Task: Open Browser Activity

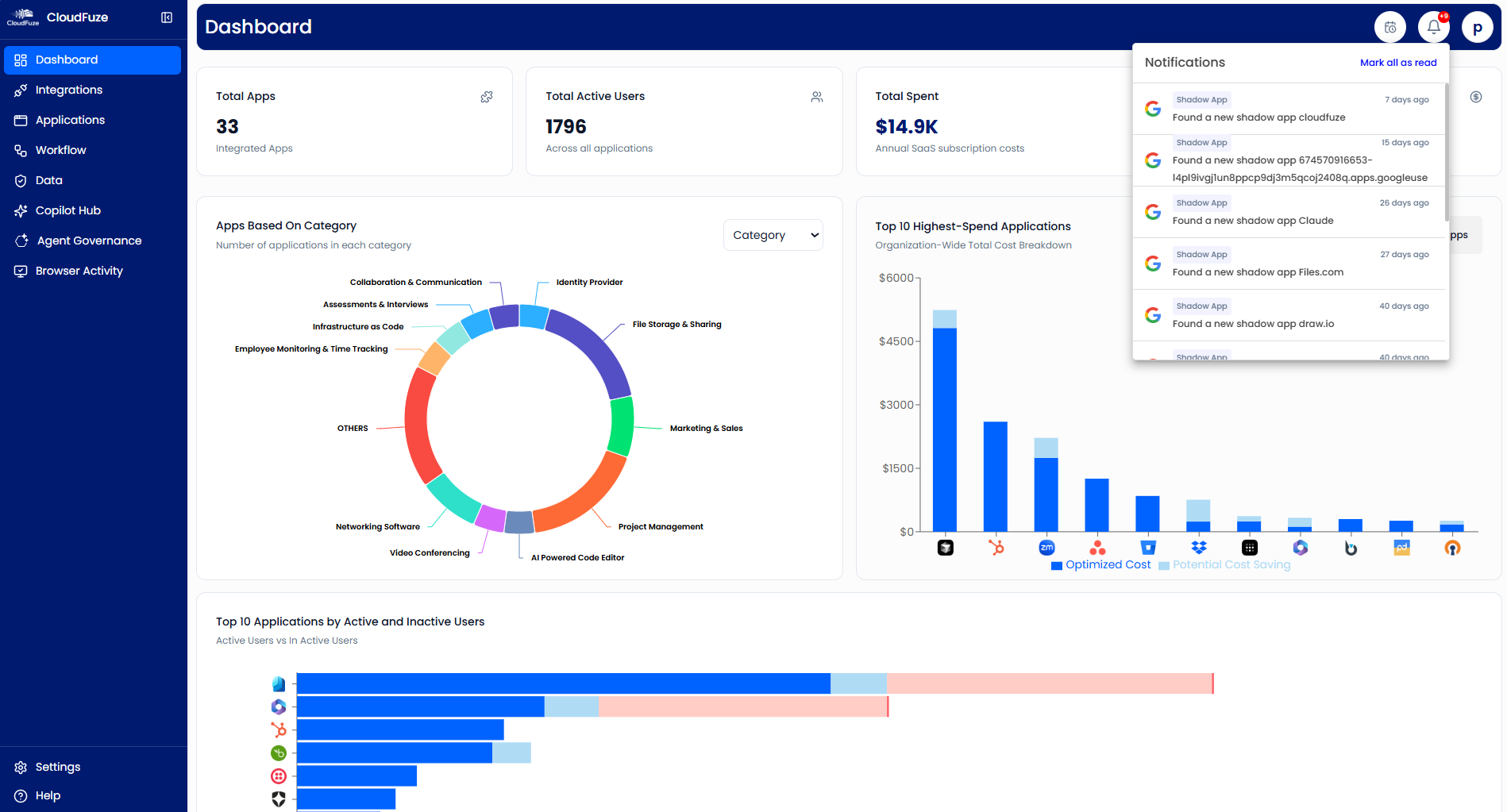Action: tap(92, 271)
